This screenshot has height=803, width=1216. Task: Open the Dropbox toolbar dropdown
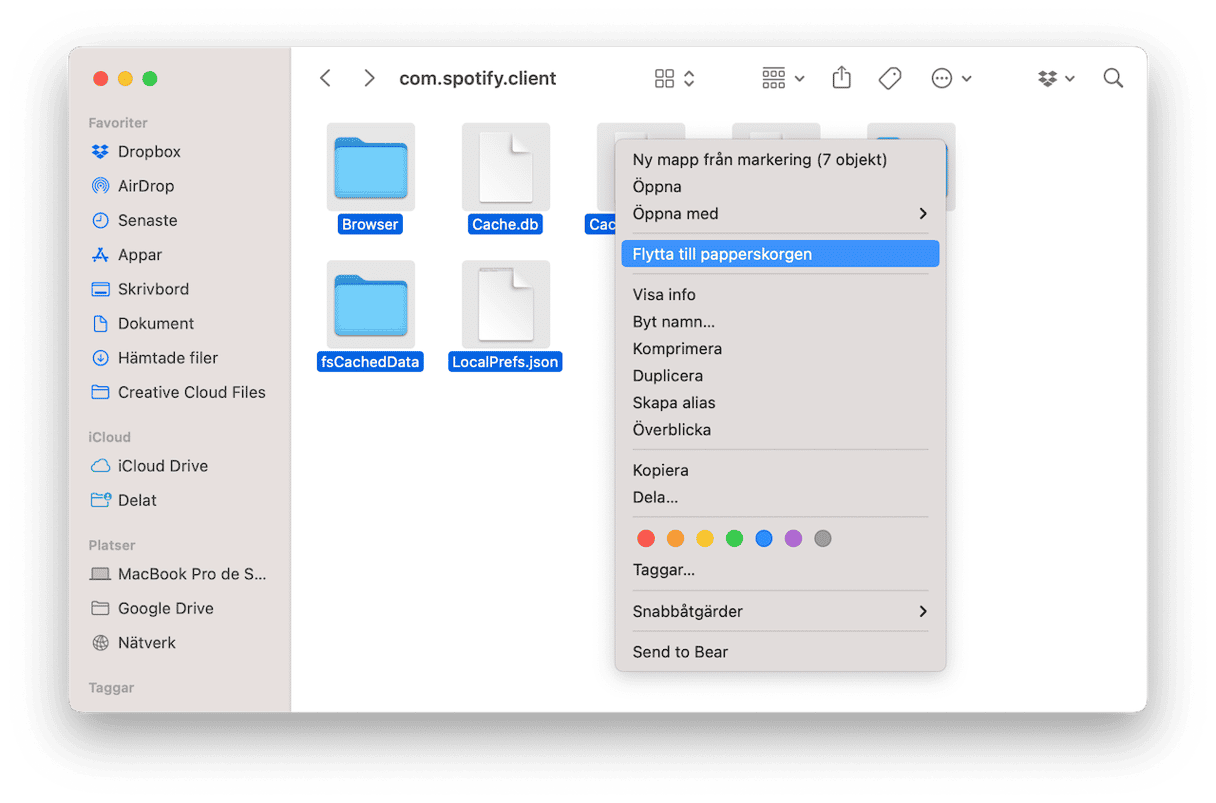pos(1055,78)
